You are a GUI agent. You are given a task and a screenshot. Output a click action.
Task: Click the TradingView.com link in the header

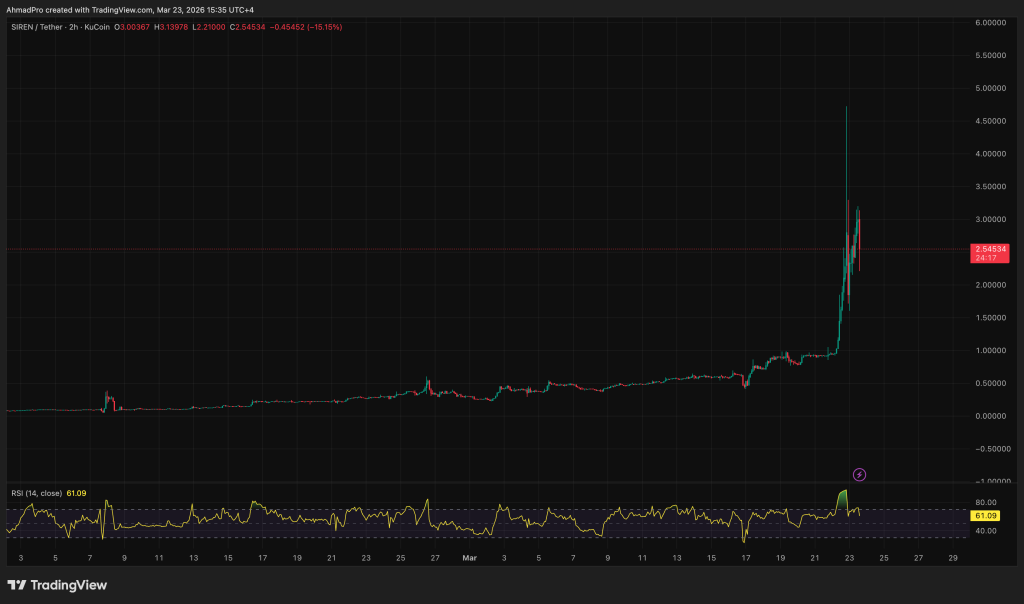click(120, 11)
